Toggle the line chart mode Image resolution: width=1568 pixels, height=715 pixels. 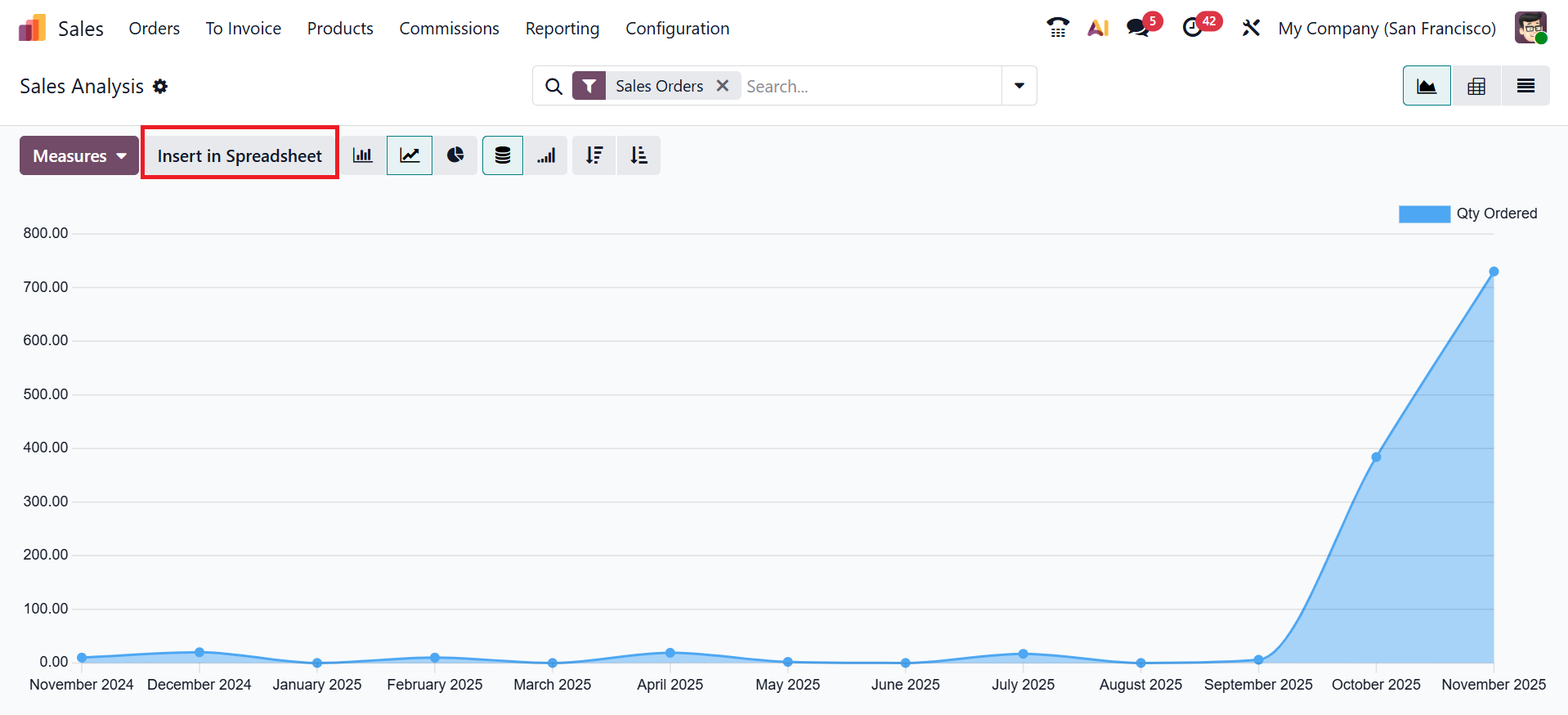(x=410, y=155)
